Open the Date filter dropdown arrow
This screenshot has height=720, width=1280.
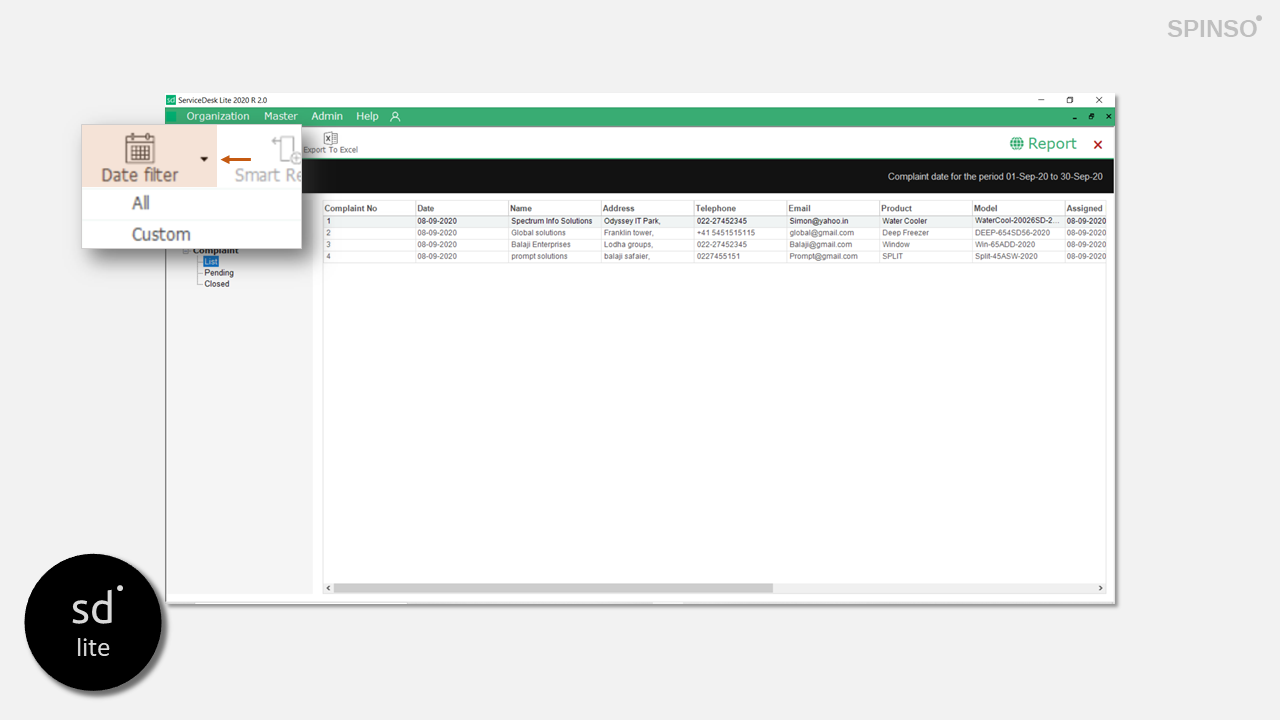(204, 159)
